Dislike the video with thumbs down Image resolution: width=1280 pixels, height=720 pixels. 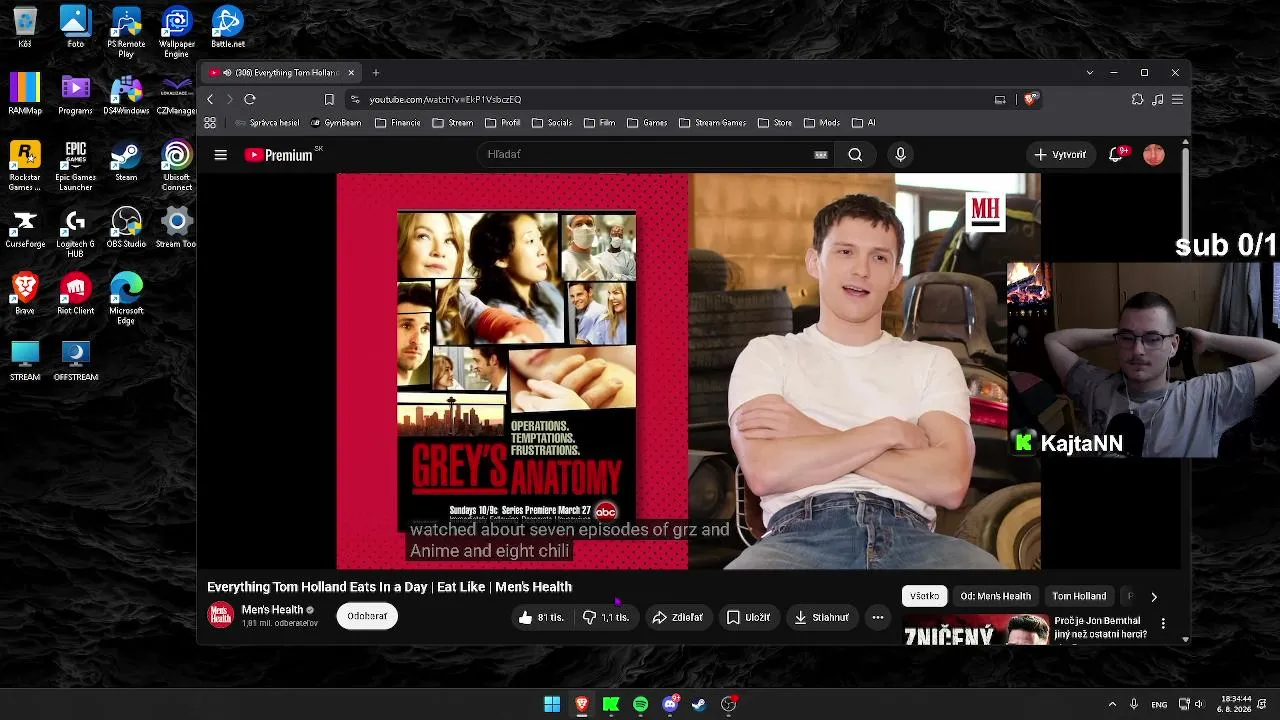(x=606, y=618)
